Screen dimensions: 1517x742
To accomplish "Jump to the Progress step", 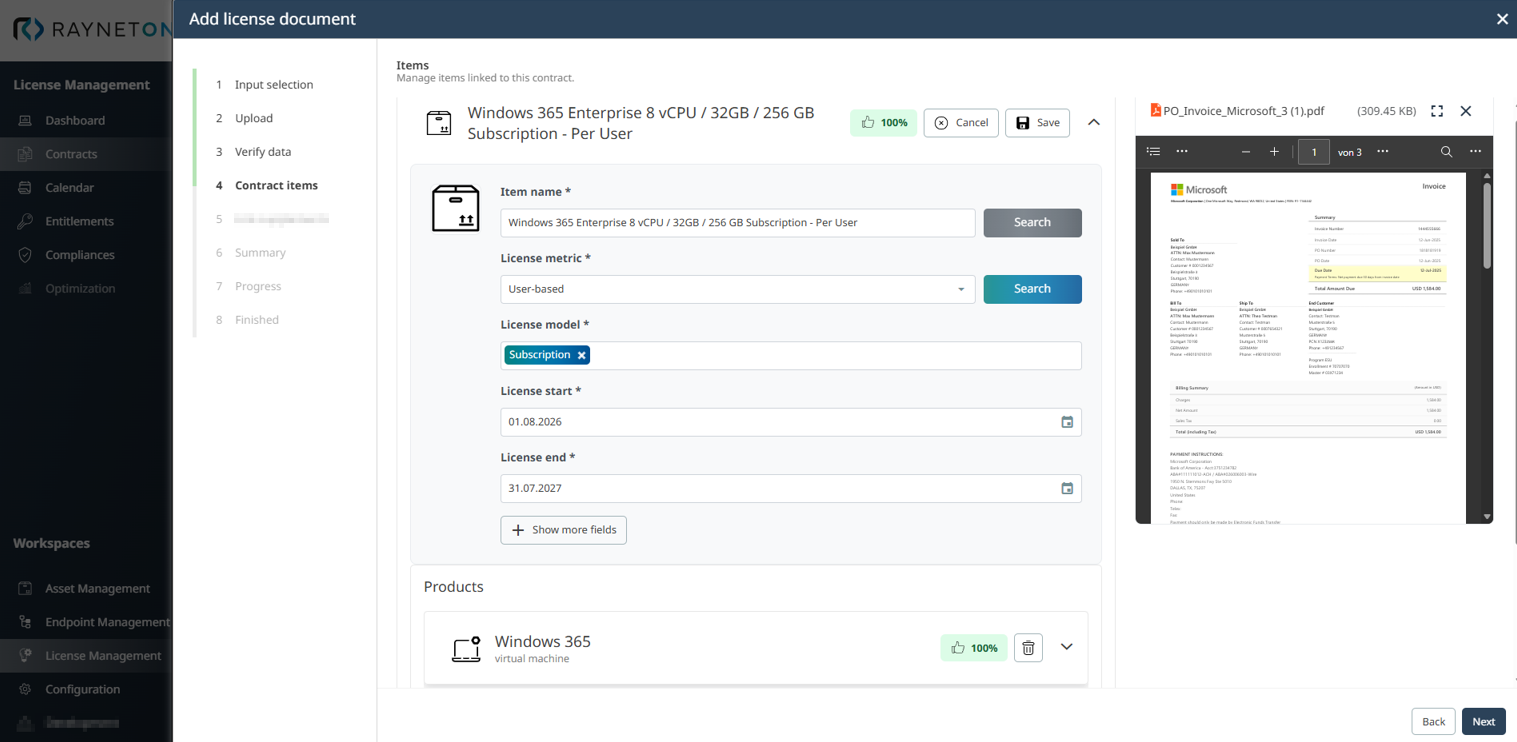I will [x=258, y=287].
